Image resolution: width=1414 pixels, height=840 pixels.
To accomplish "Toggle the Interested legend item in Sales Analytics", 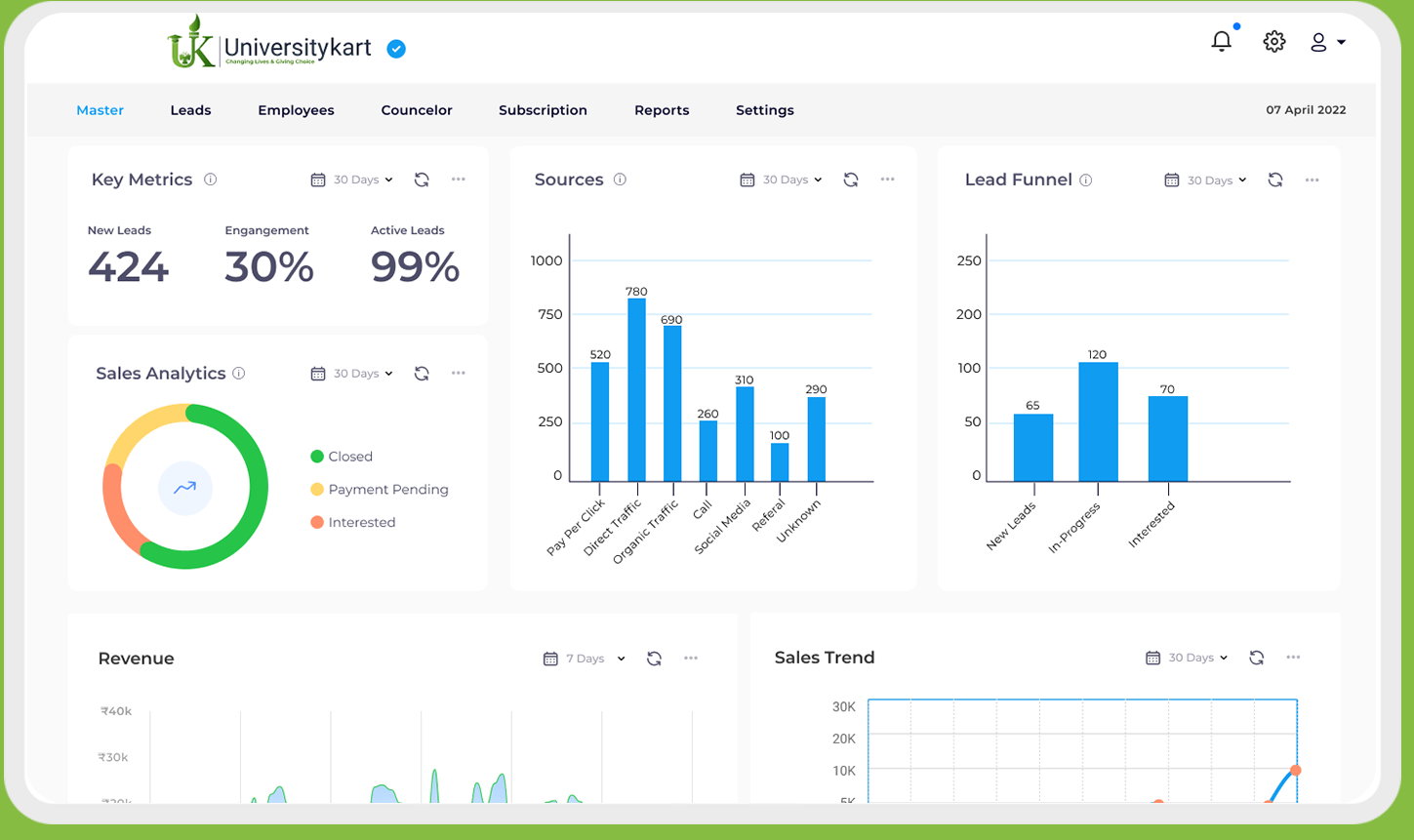I will click(353, 523).
